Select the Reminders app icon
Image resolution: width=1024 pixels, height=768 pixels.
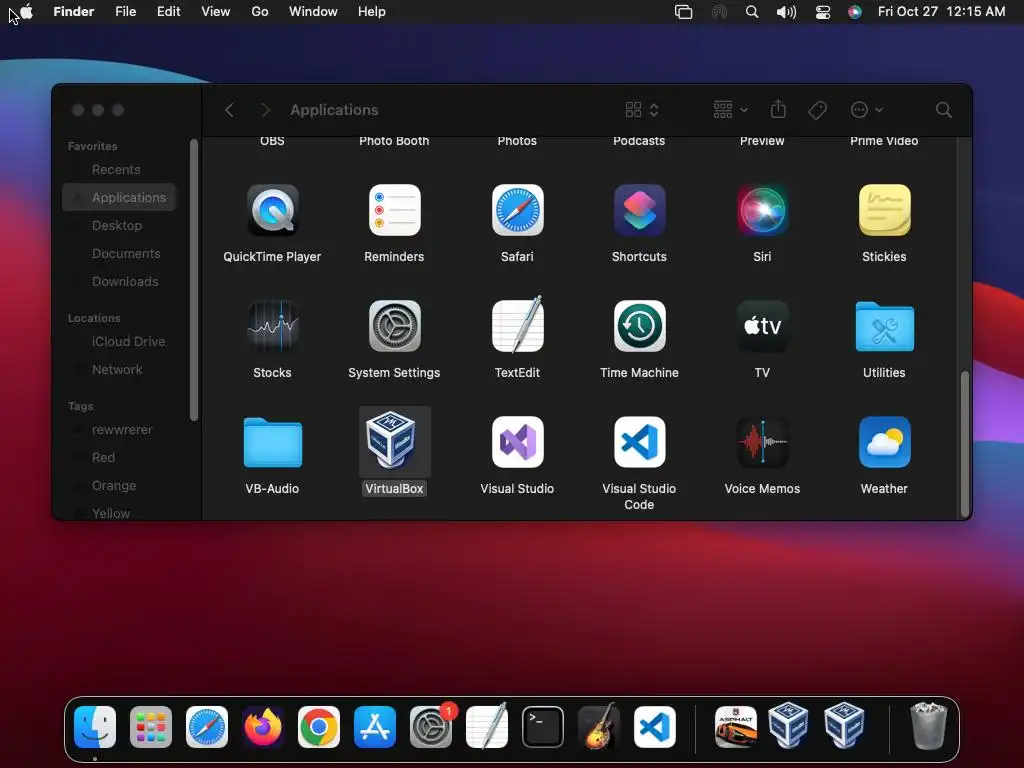point(394,210)
